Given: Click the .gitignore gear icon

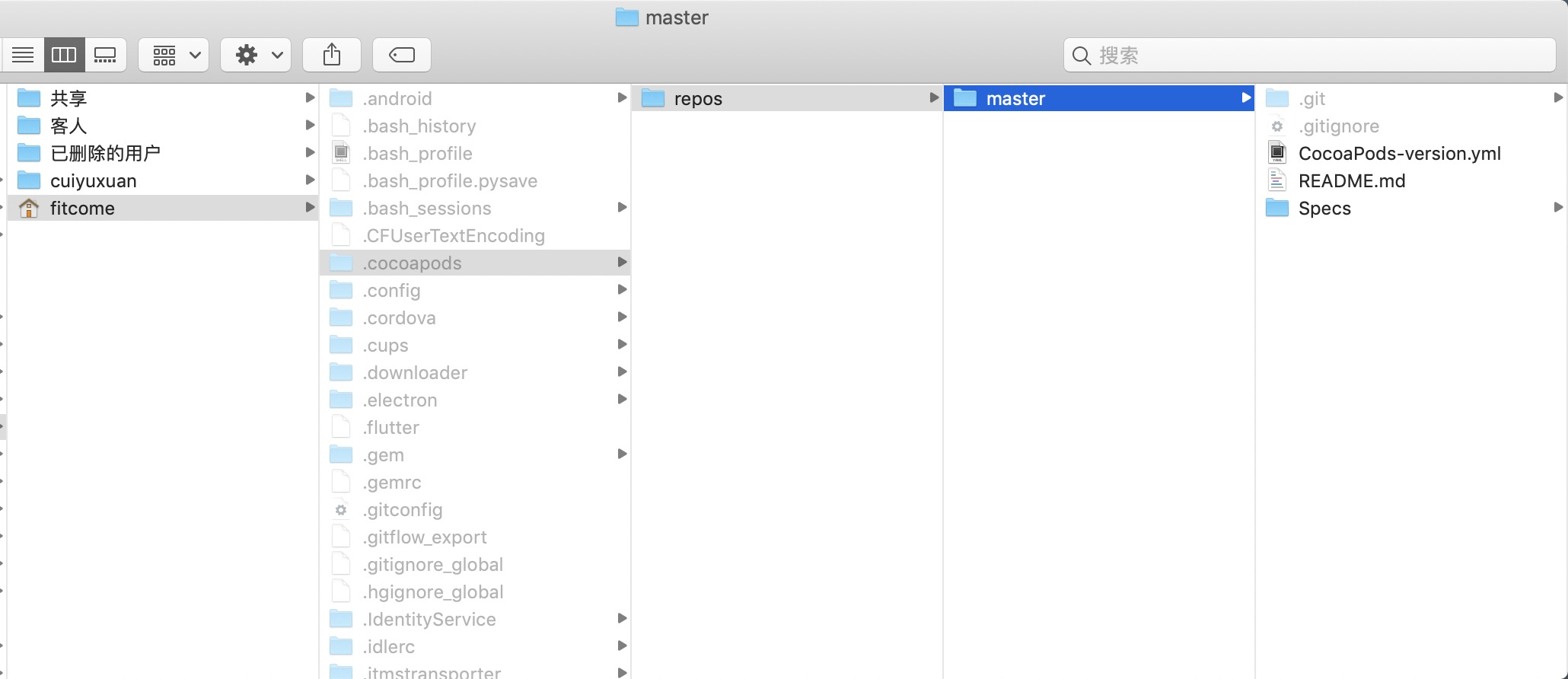Looking at the screenshot, I should pyautogui.click(x=1277, y=126).
